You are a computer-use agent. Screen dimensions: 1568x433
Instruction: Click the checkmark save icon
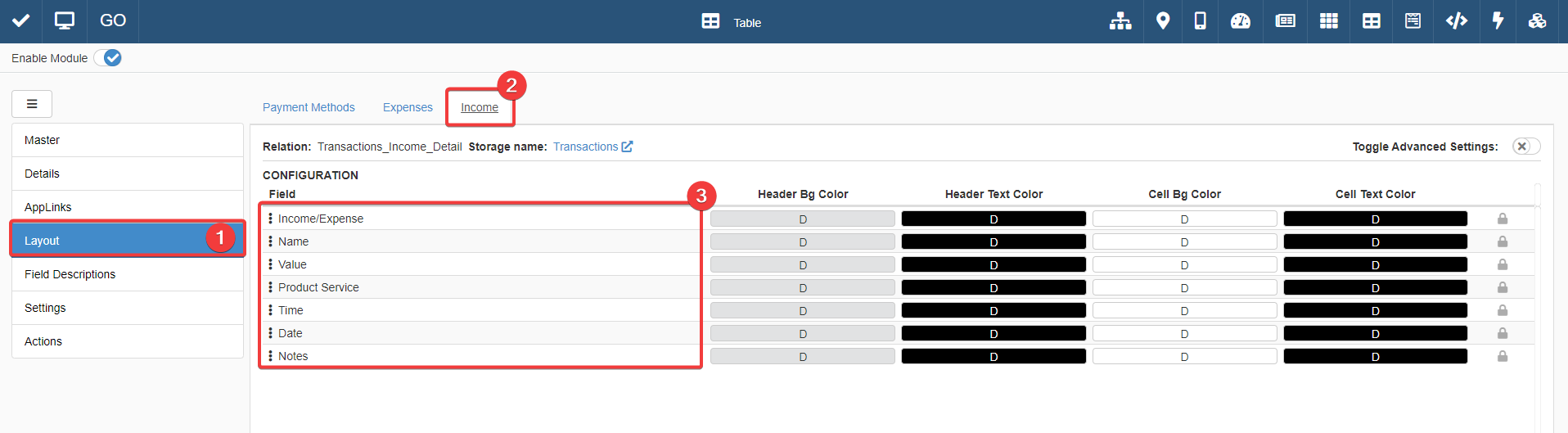tap(20, 21)
